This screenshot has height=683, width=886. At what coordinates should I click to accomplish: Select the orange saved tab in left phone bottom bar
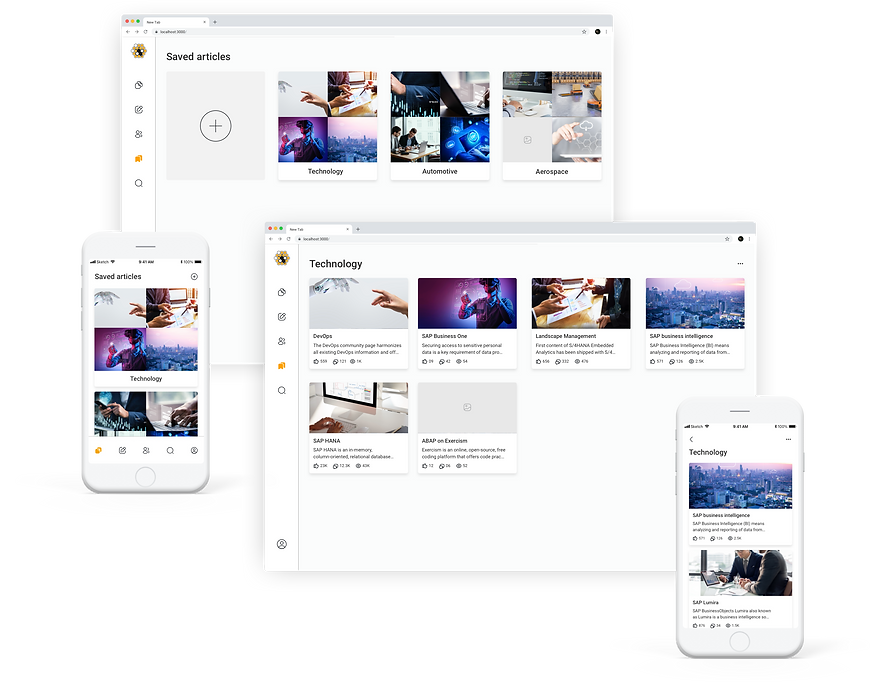[x=98, y=451]
